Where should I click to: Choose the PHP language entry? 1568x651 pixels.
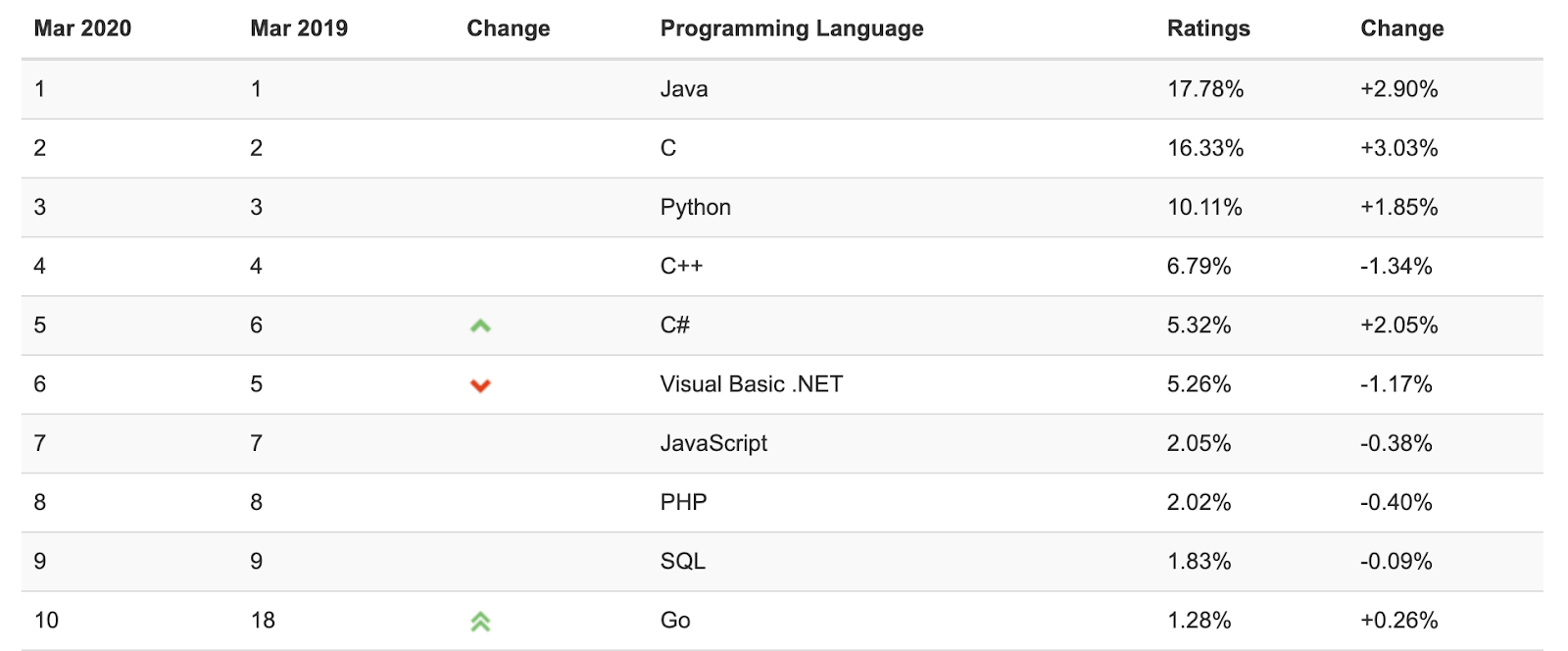[684, 502]
